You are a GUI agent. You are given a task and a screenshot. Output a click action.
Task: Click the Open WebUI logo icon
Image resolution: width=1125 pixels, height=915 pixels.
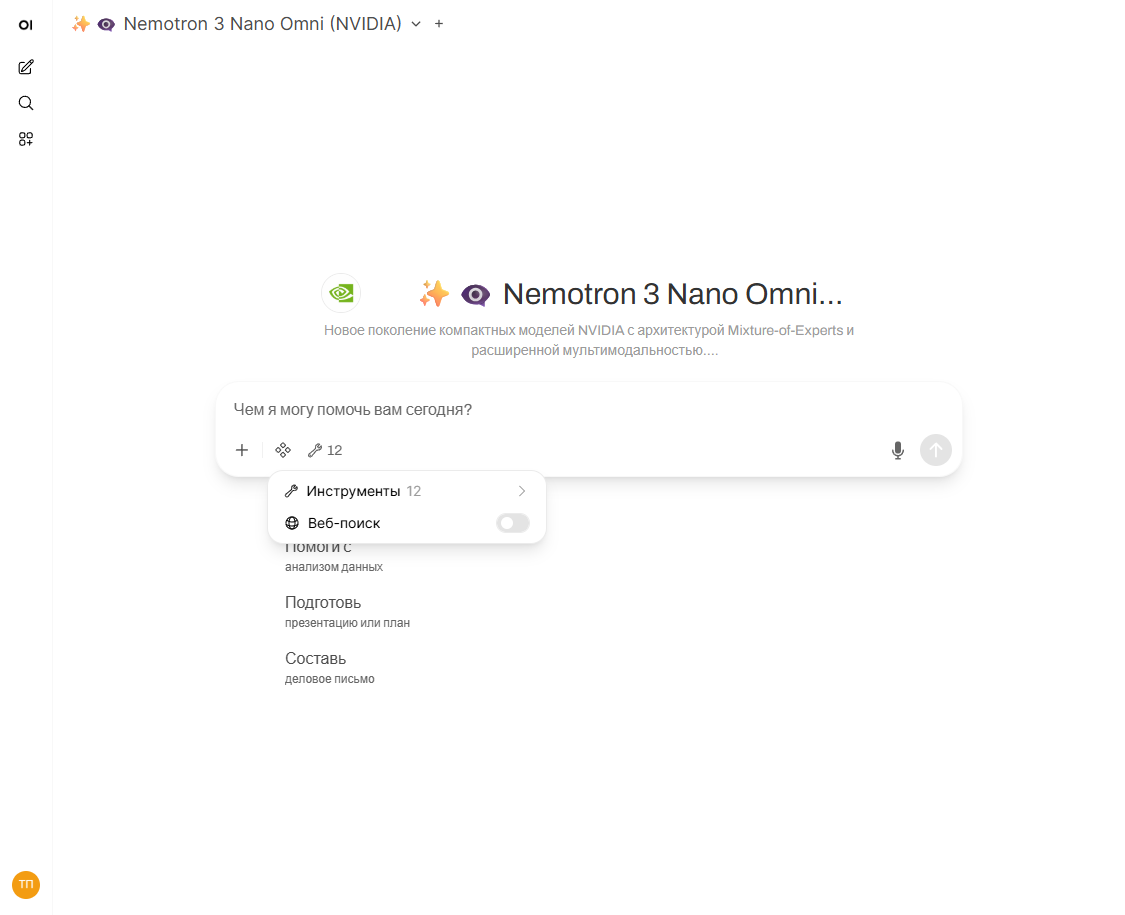pyautogui.click(x=26, y=25)
